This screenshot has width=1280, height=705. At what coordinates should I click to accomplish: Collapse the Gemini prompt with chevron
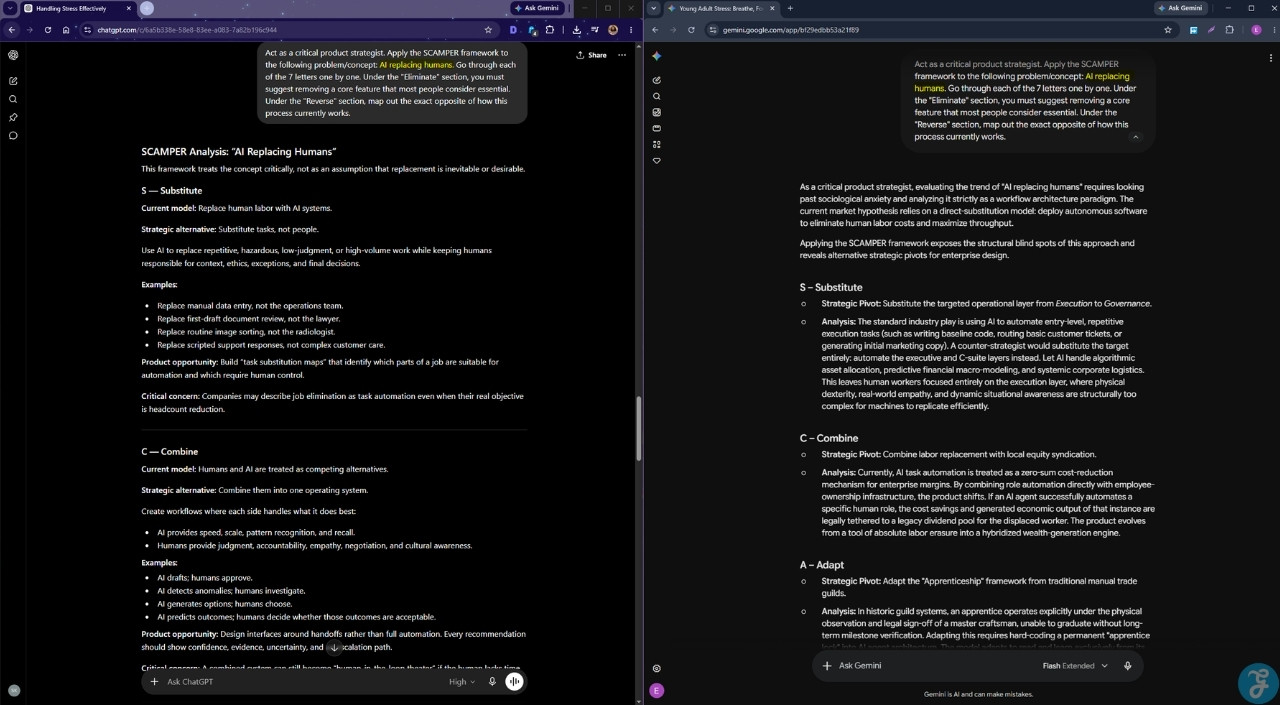click(1135, 137)
